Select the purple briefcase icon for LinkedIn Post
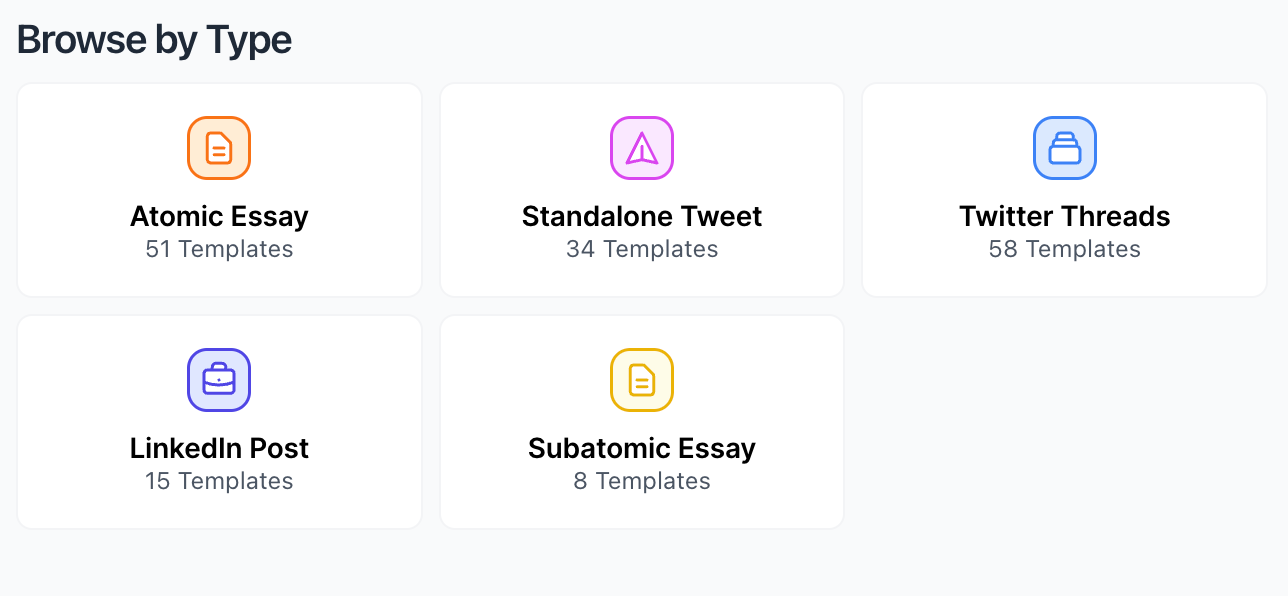Viewport: 1288px width, 596px height. tap(219, 380)
